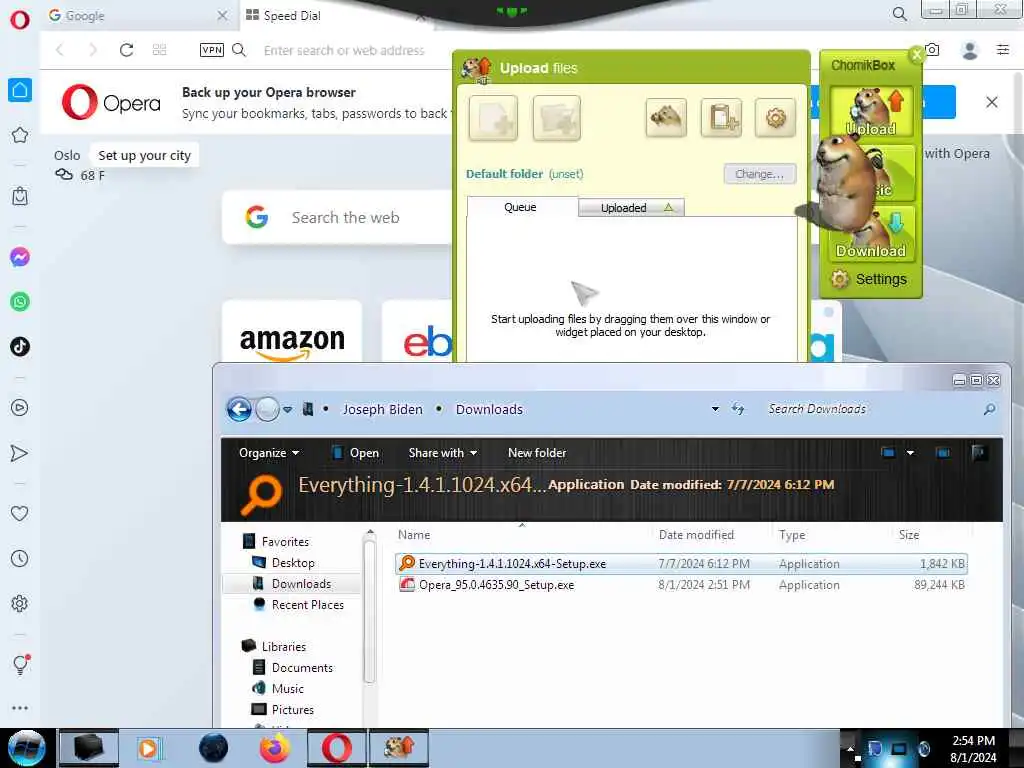1024x768 pixels.
Task: Select Documents under Libraries
Action: point(293,667)
